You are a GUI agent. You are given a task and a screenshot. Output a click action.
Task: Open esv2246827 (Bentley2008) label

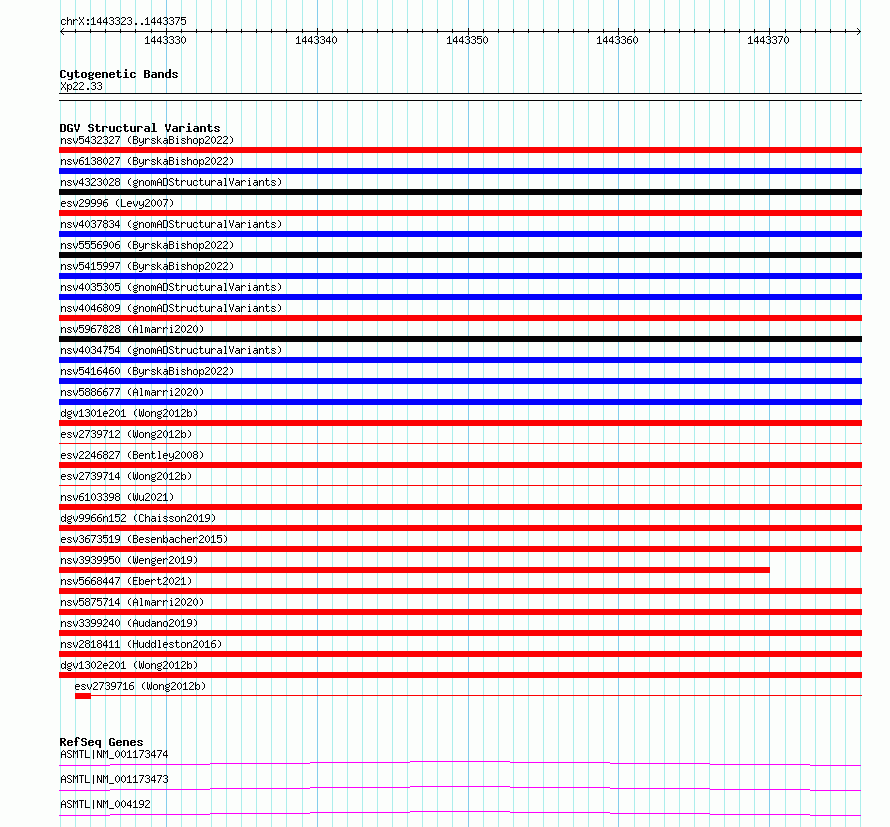pyautogui.click(x=132, y=455)
